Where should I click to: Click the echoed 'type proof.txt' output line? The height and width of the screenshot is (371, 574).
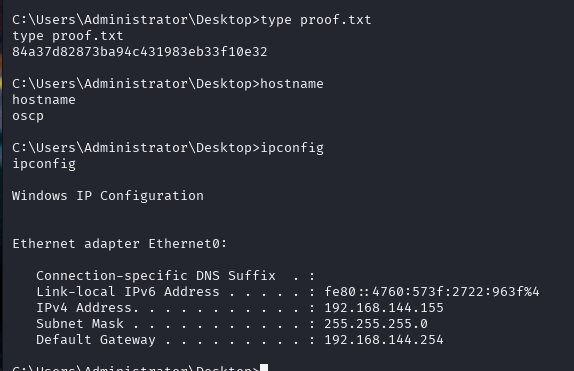[x=68, y=36]
